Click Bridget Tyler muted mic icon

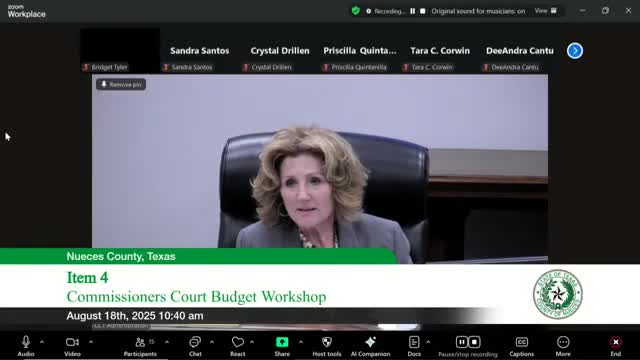[x=86, y=67]
